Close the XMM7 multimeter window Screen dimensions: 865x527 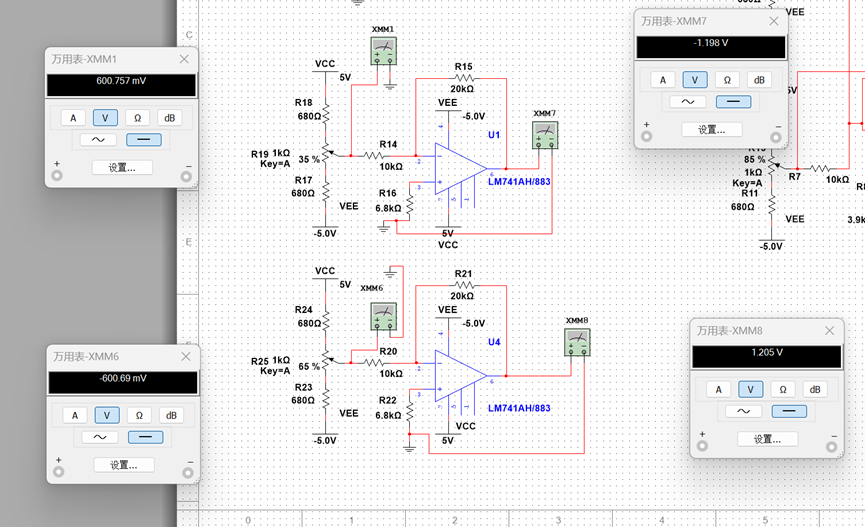pyautogui.click(x=774, y=21)
